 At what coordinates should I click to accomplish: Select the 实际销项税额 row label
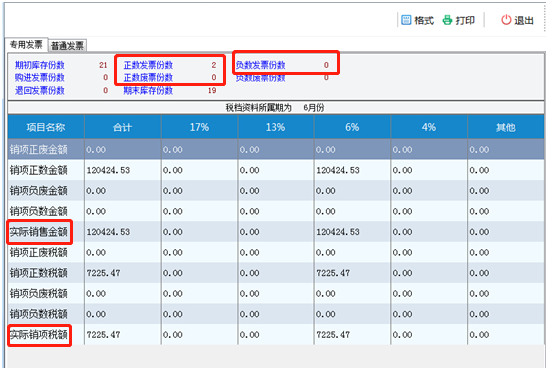39,335
